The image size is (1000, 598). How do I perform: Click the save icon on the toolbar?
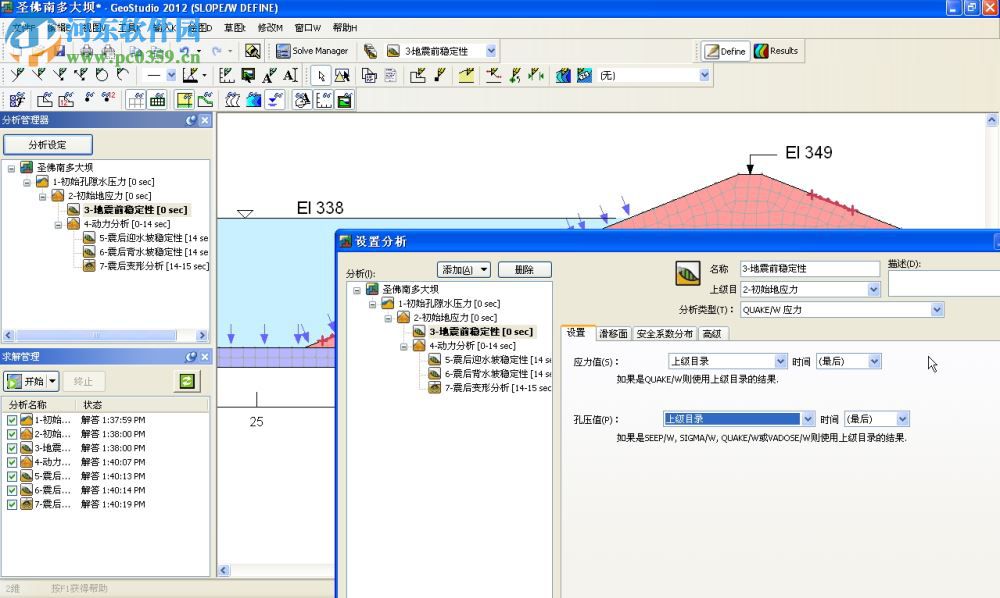[x=61, y=50]
